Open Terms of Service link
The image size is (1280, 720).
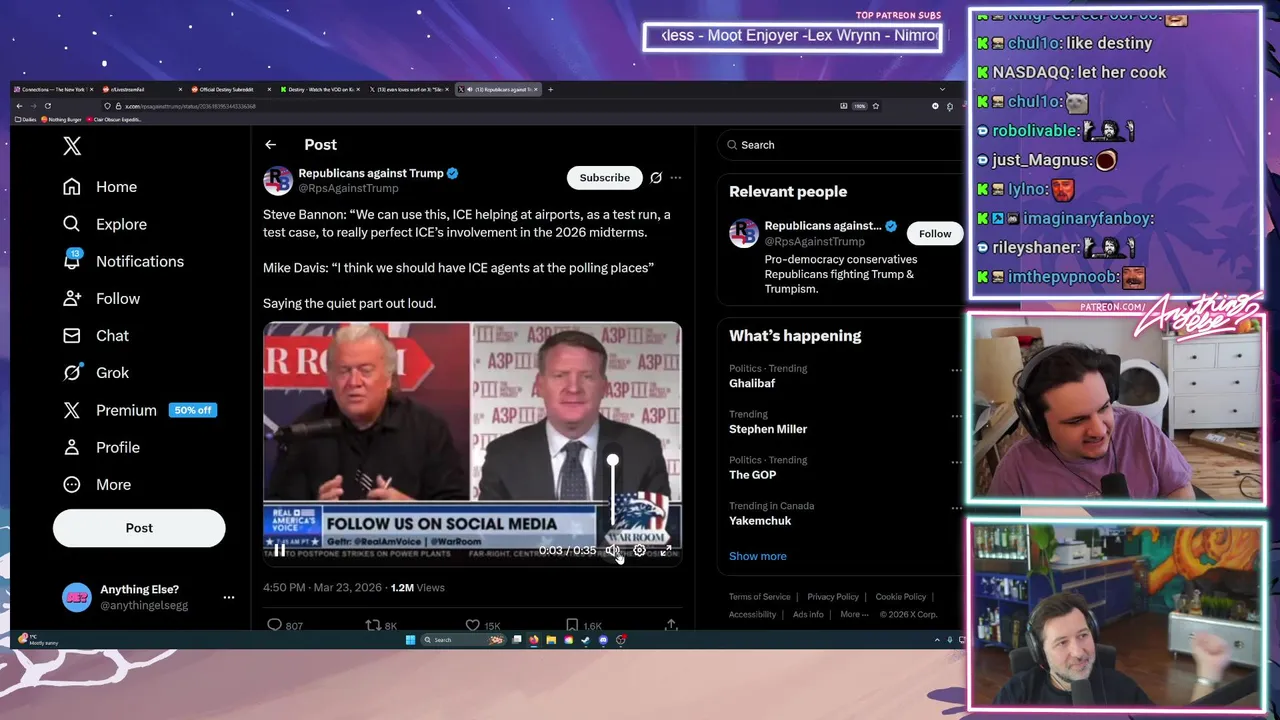(759, 597)
